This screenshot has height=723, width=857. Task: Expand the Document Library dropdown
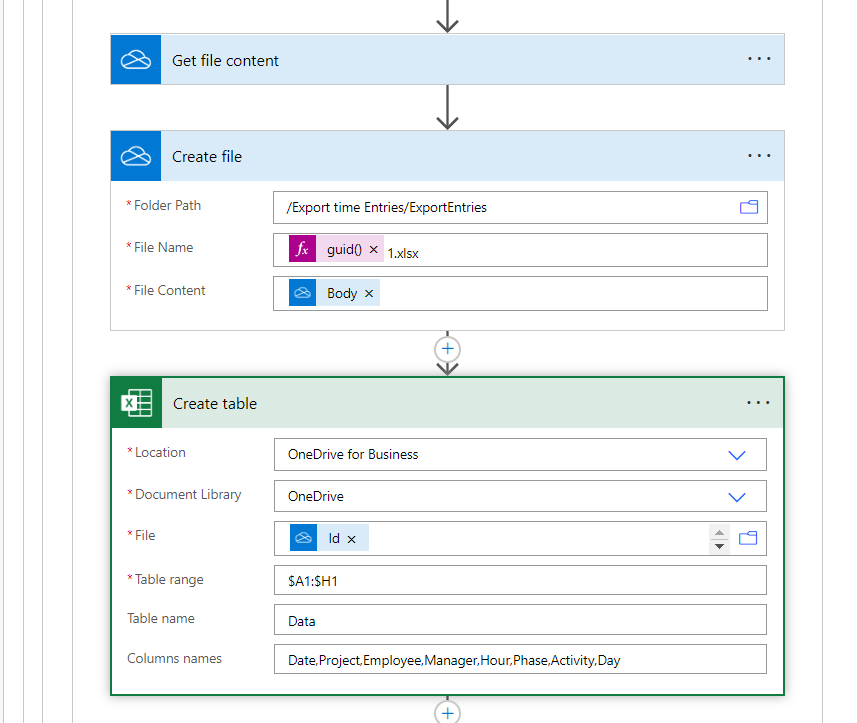(737, 497)
